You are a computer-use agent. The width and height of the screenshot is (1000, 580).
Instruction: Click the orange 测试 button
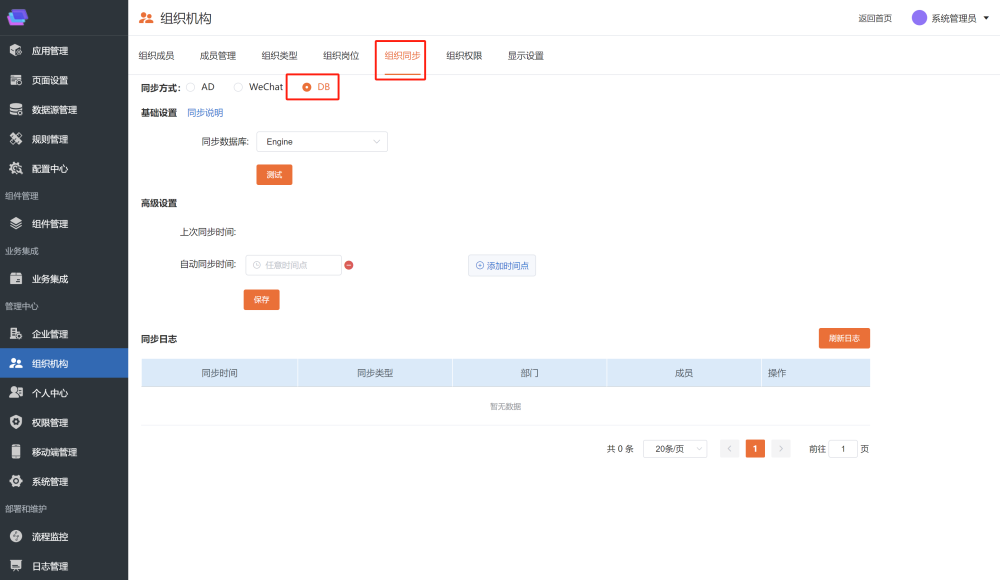tap(274, 175)
